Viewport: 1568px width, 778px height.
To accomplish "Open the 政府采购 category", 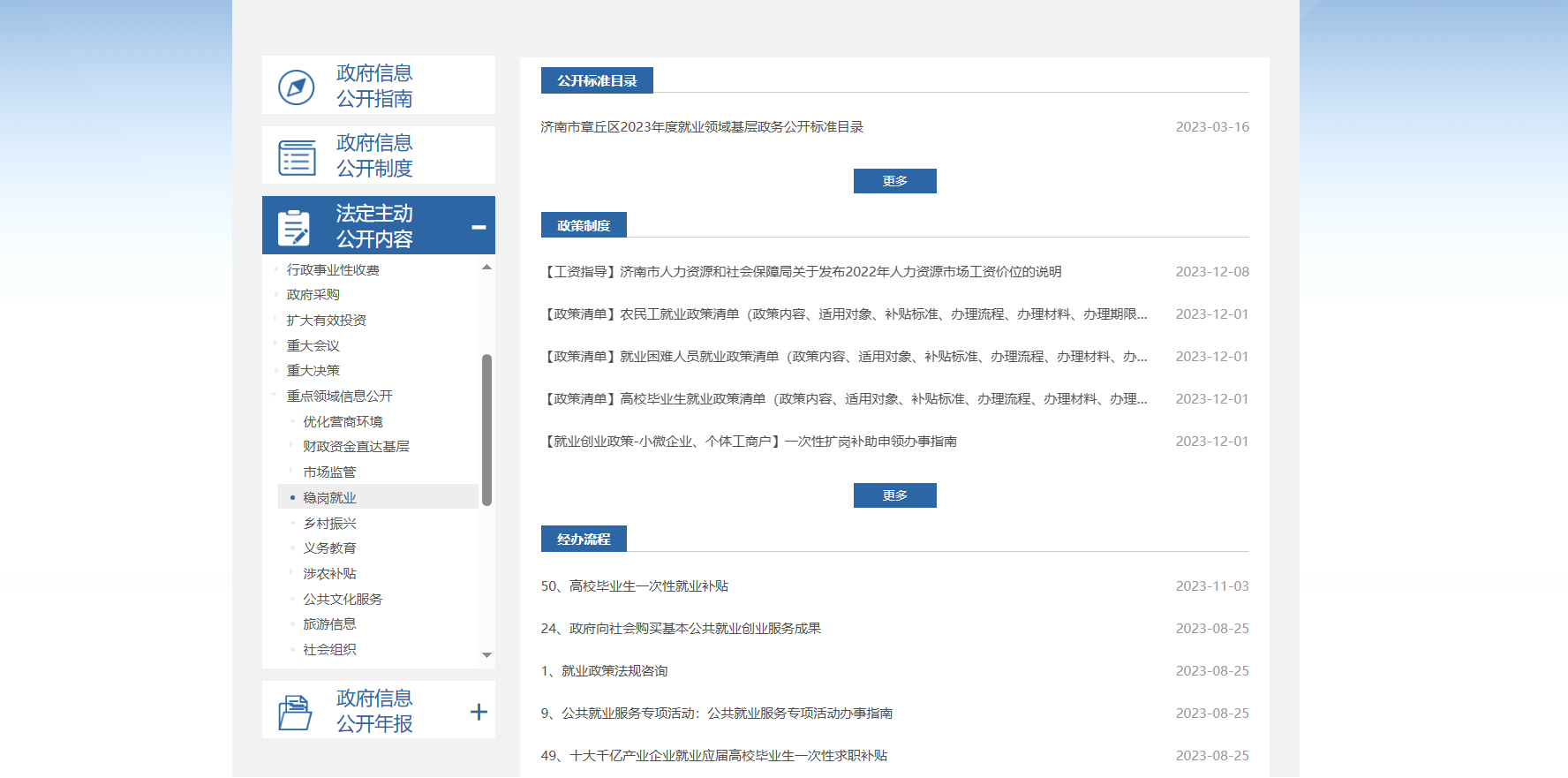I will click(313, 295).
